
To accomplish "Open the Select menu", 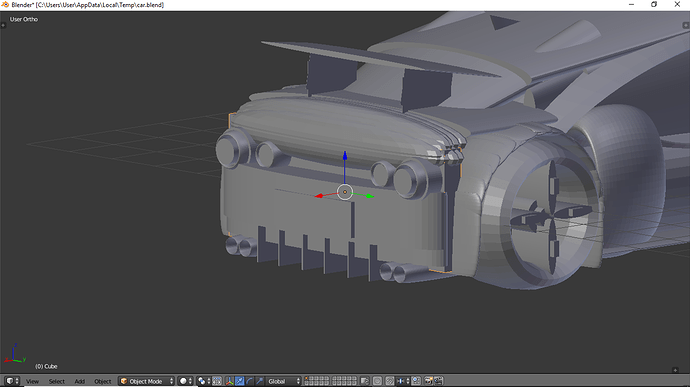I will pyautogui.click(x=56, y=381).
